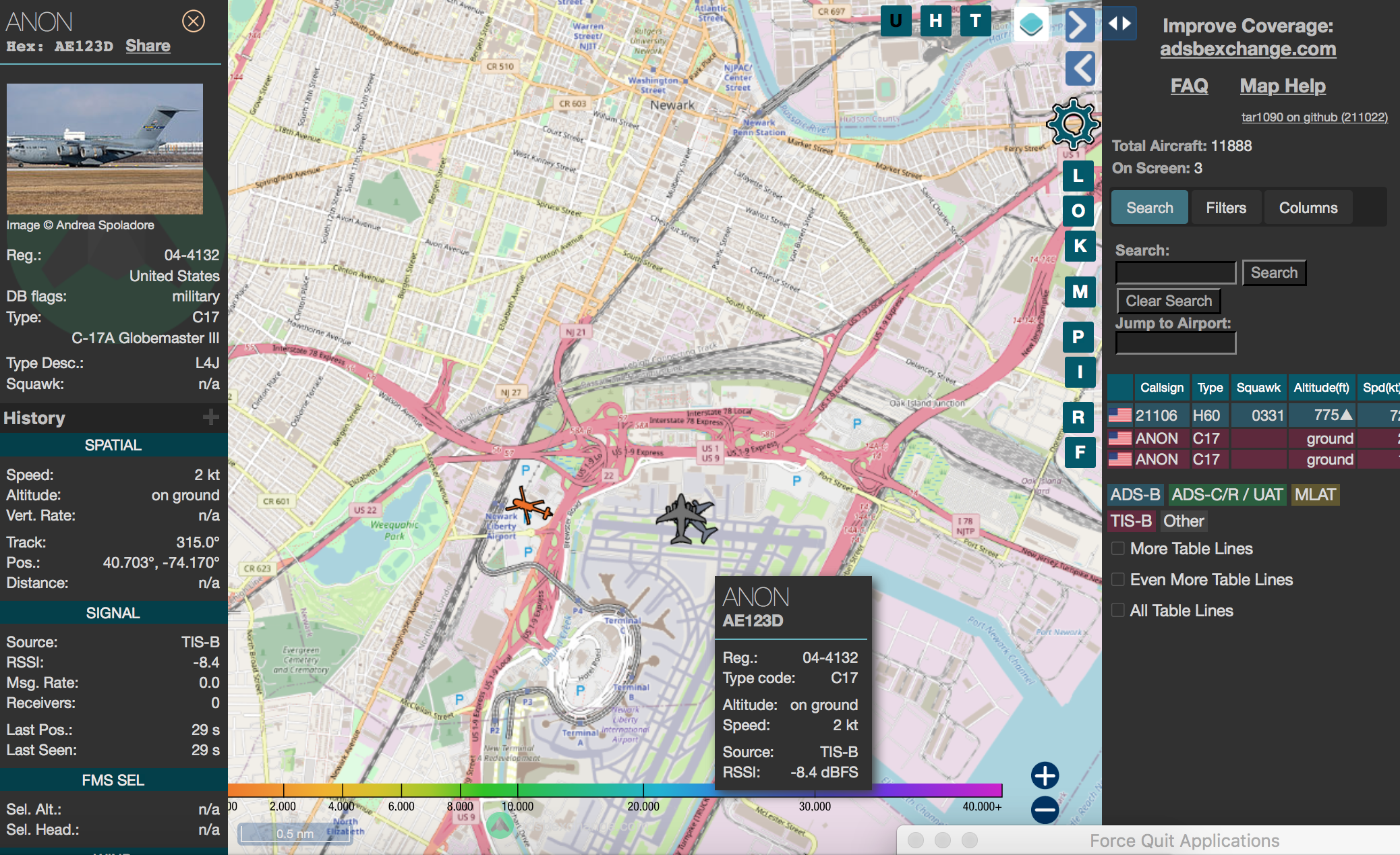The image size is (1400, 855).
Task: Click the SIGNAL section header
Action: click(113, 613)
